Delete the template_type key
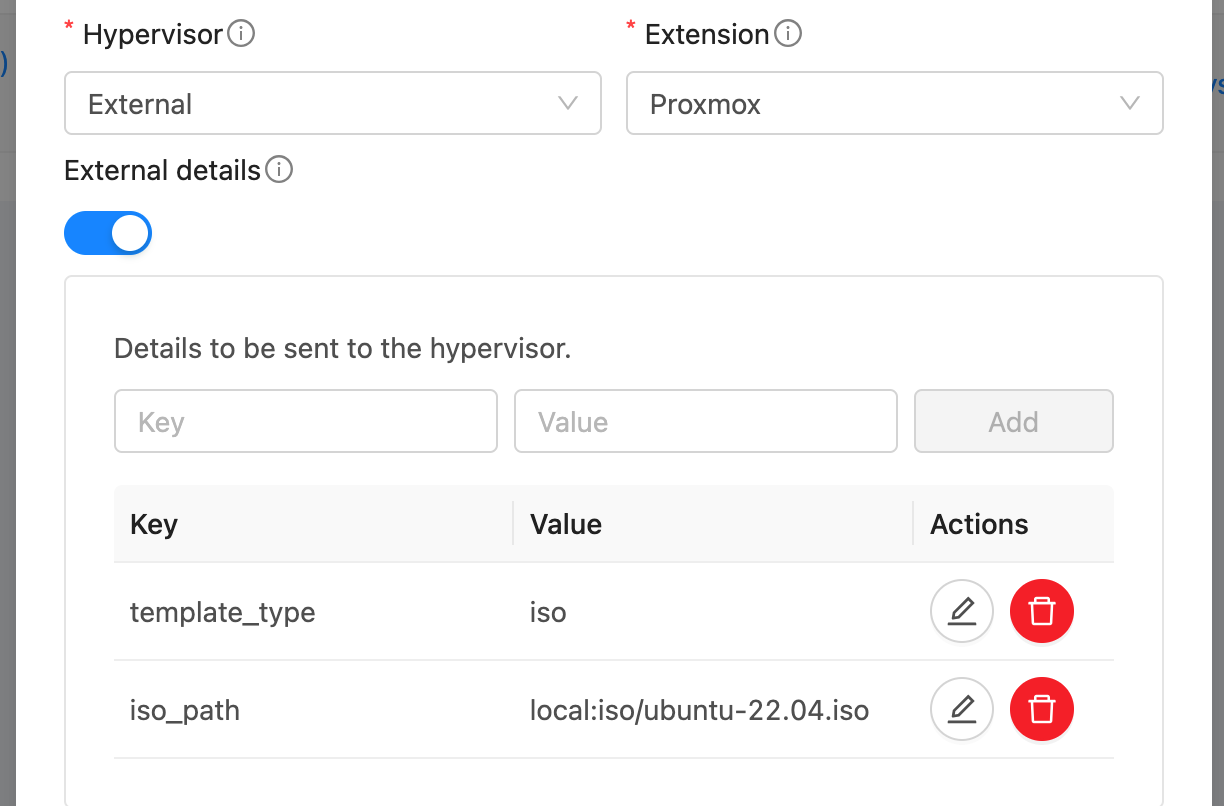 [x=1041, y=610]
